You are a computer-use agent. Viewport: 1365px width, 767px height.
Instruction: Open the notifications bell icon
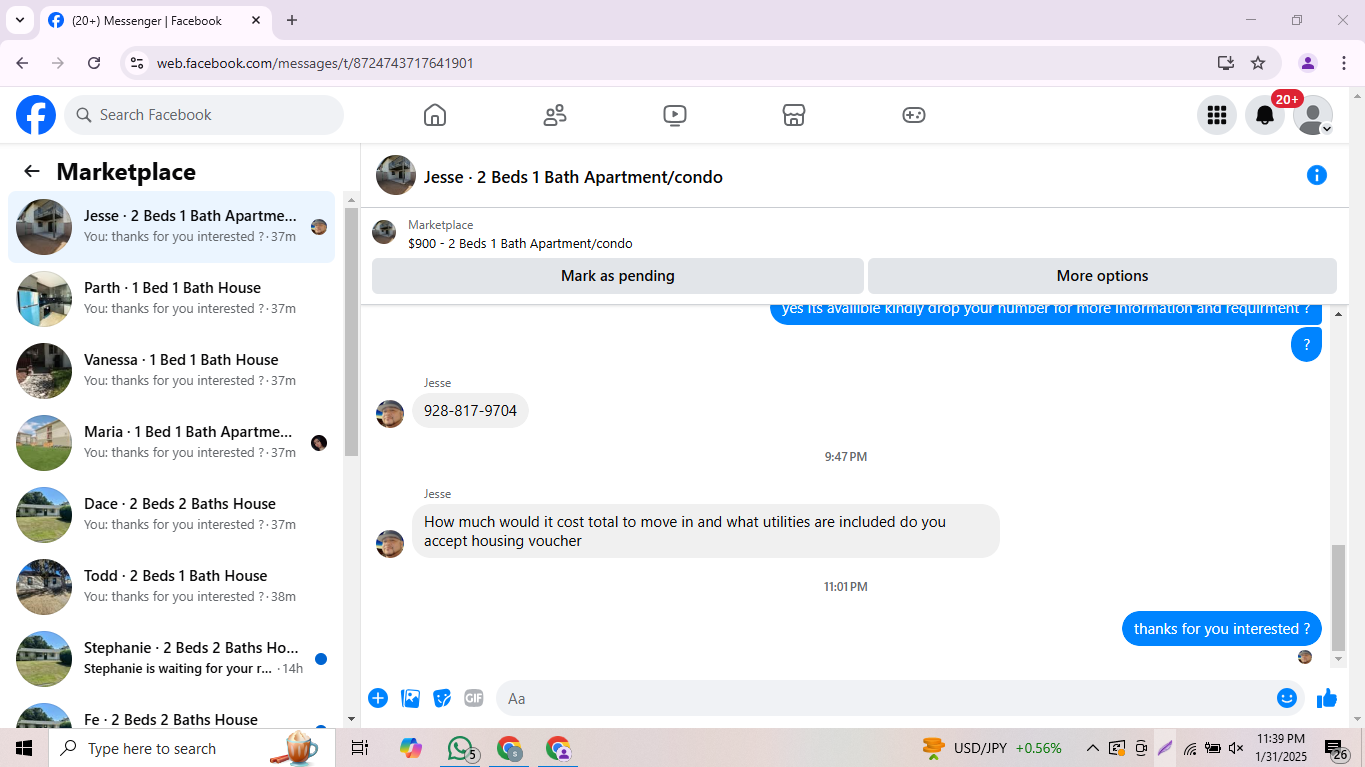click(1265, 115)
